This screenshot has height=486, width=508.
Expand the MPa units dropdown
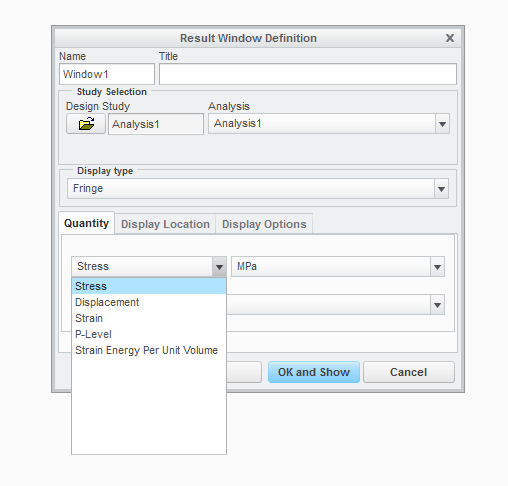point(437,267)
